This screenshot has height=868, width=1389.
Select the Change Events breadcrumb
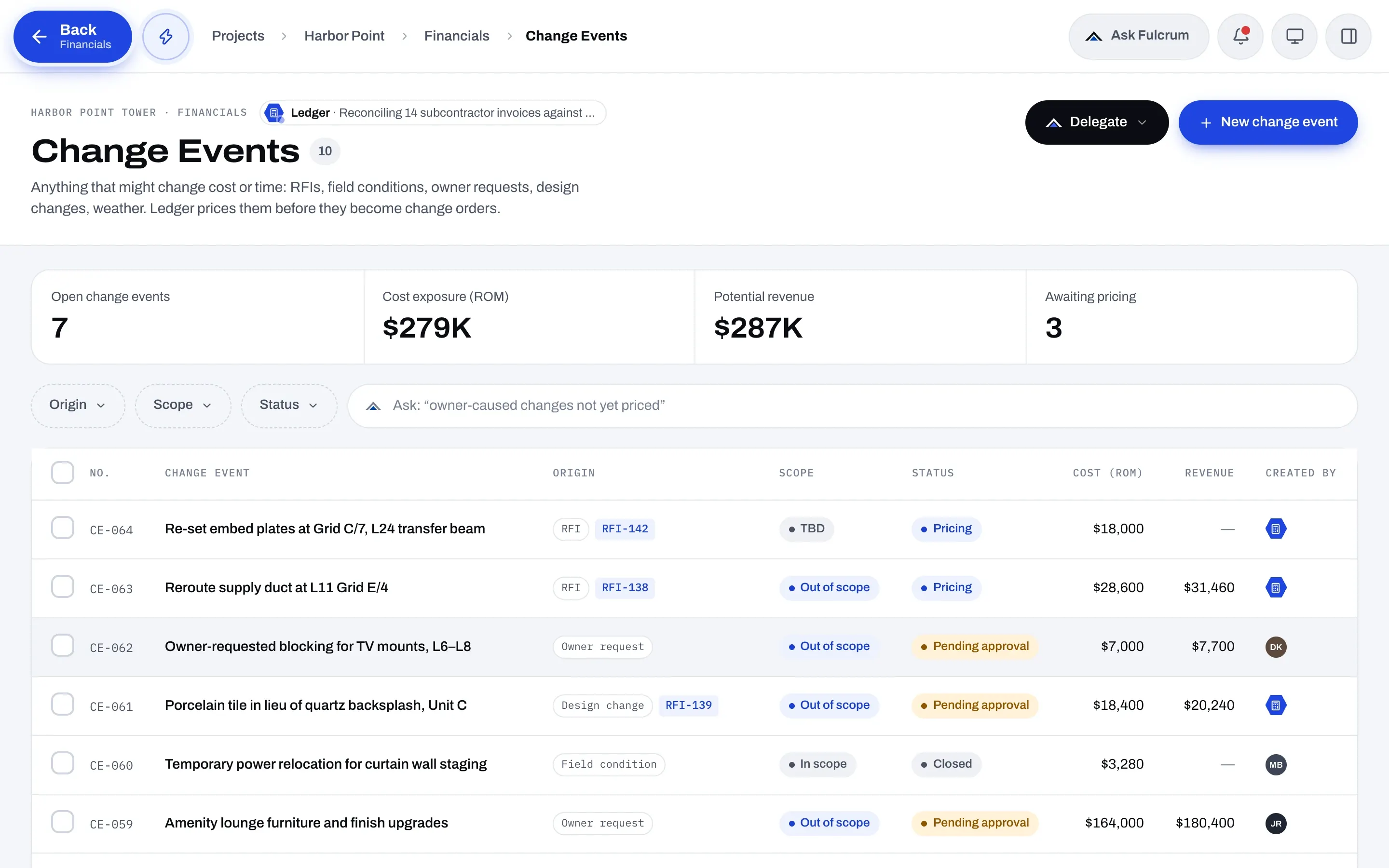[x=576, y=36]
